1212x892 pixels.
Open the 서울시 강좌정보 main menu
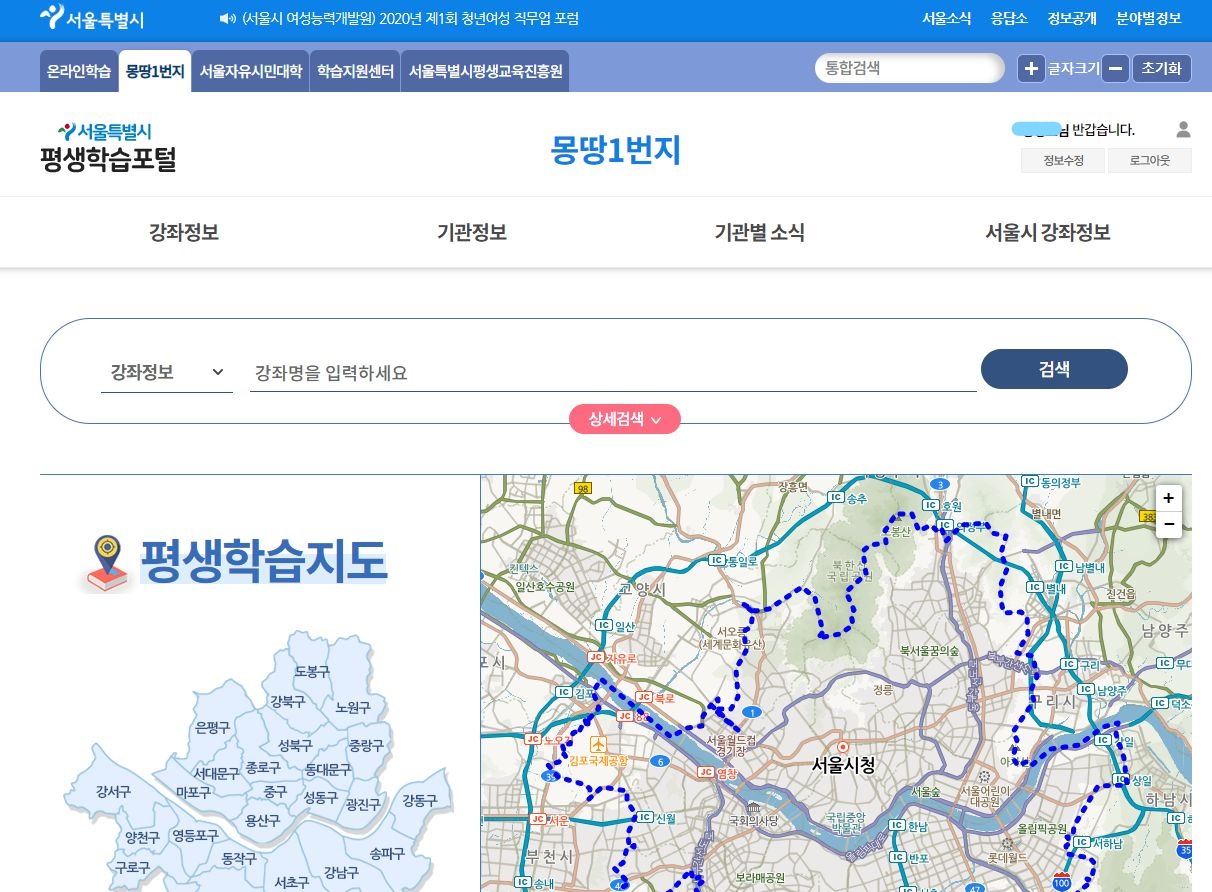1047,232
